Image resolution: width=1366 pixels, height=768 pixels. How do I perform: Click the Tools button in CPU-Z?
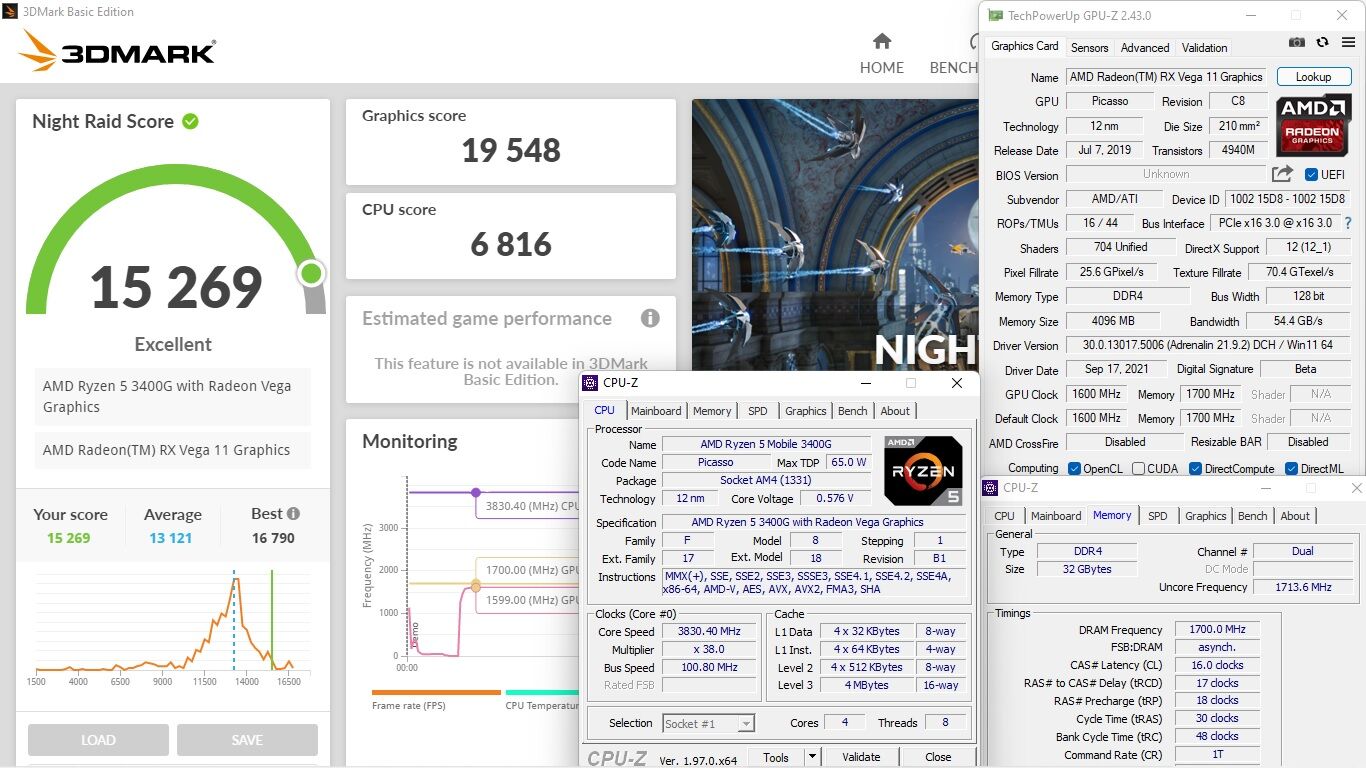point(776,757)
